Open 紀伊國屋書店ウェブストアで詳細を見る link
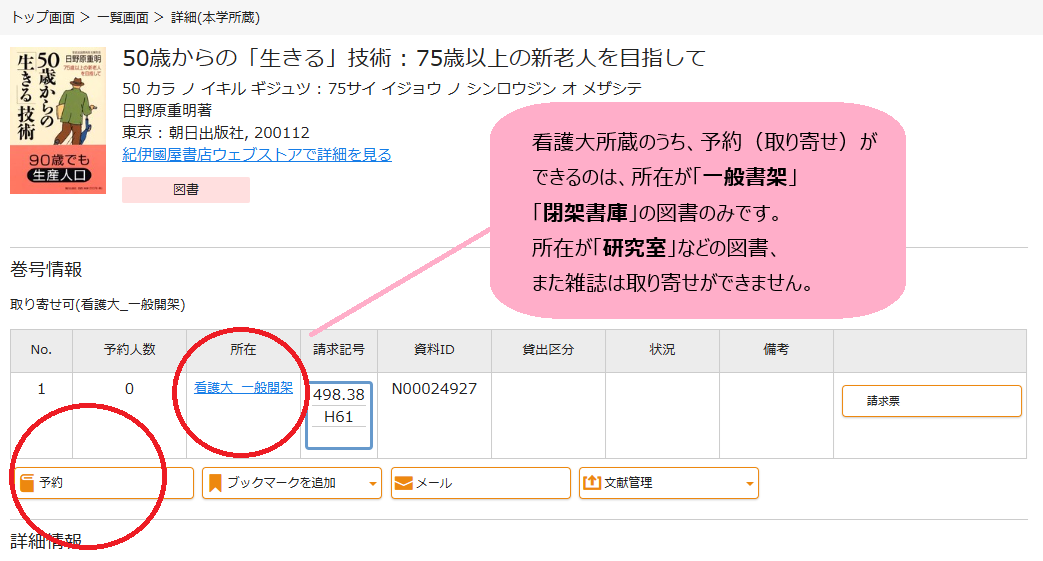Viewport: 1043px width, 561px height. (x=257, y=154)
